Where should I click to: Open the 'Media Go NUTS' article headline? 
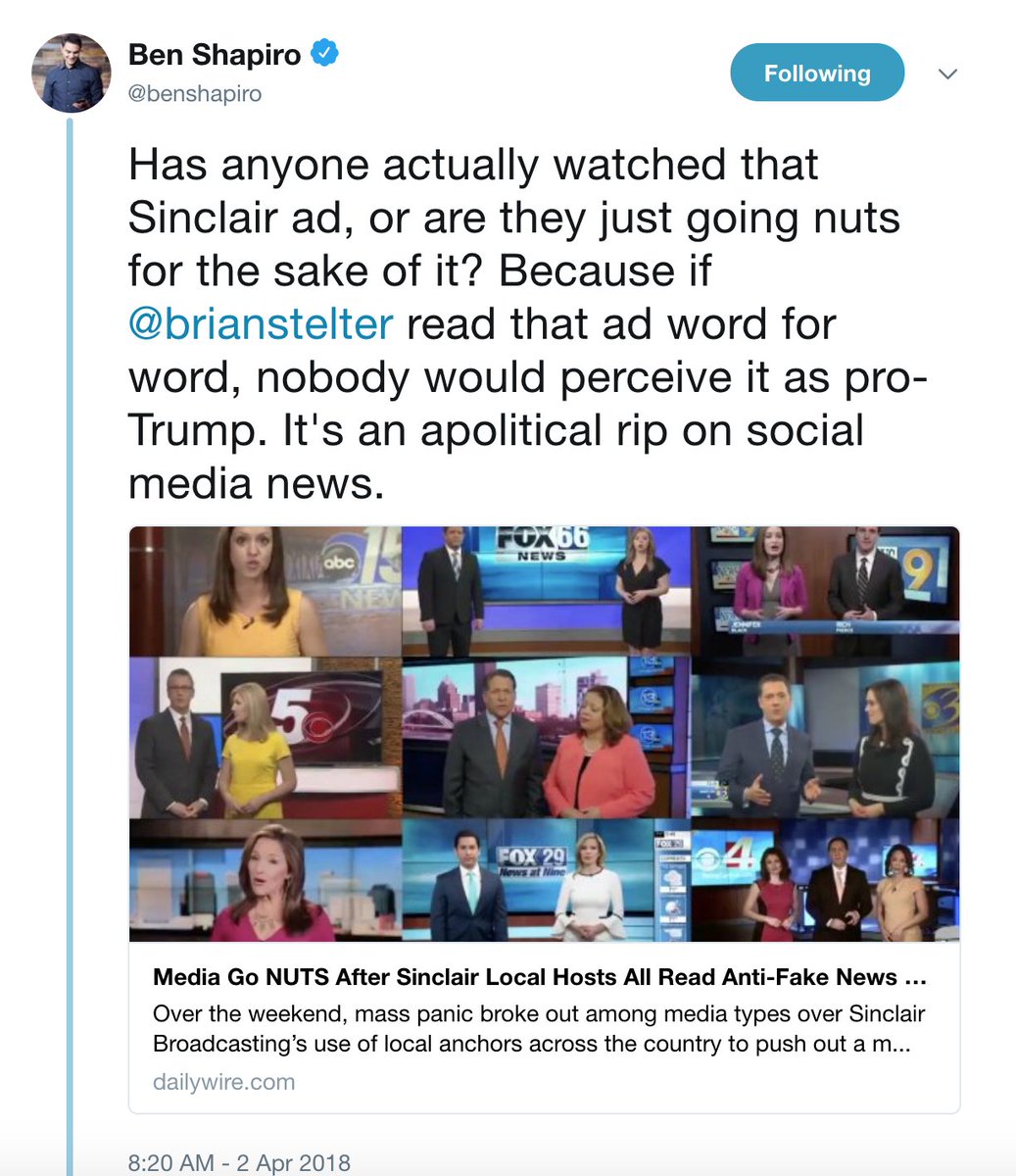click(x=540, y=977)
